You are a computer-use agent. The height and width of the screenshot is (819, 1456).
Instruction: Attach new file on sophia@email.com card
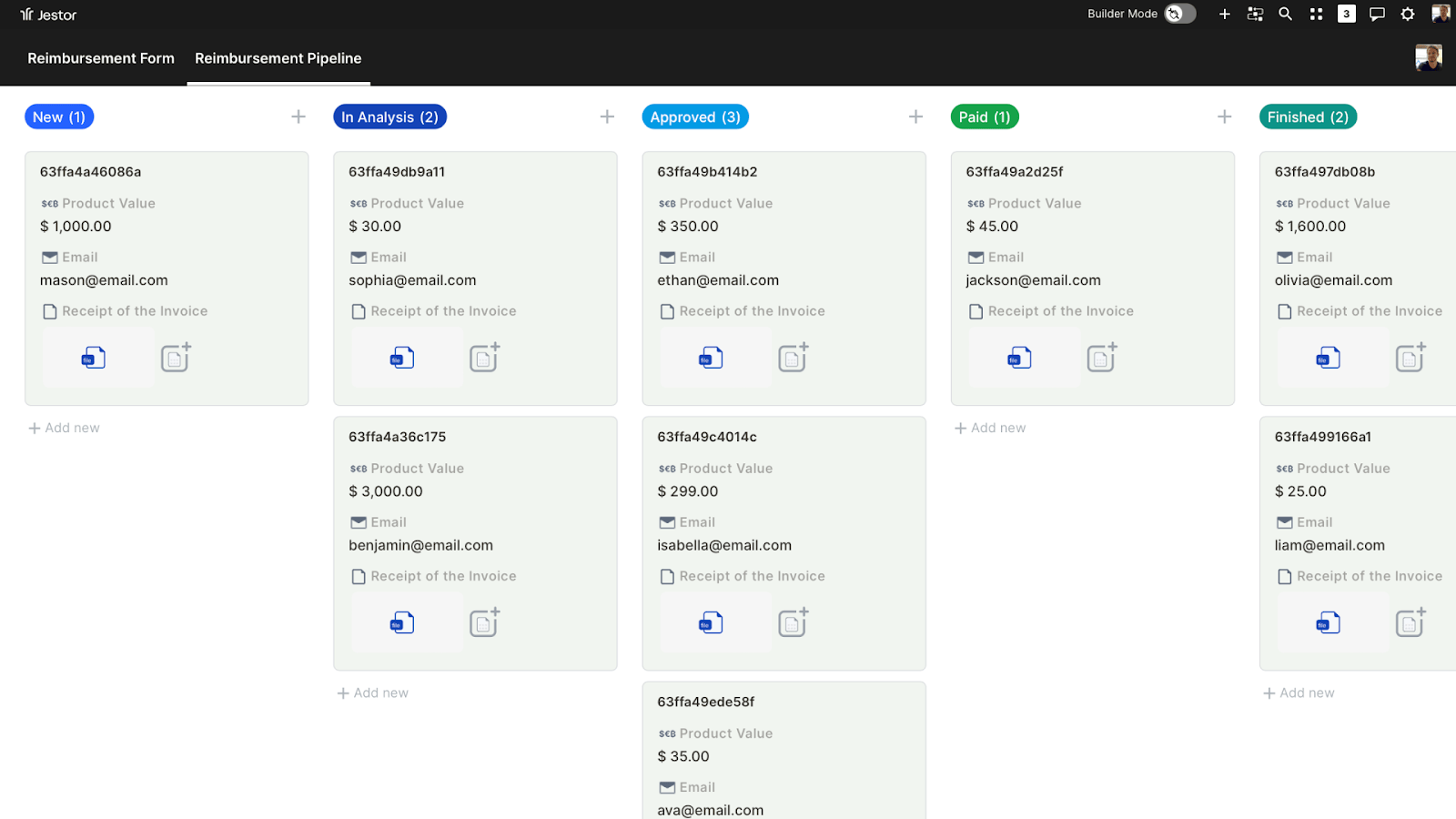(485, 358)
